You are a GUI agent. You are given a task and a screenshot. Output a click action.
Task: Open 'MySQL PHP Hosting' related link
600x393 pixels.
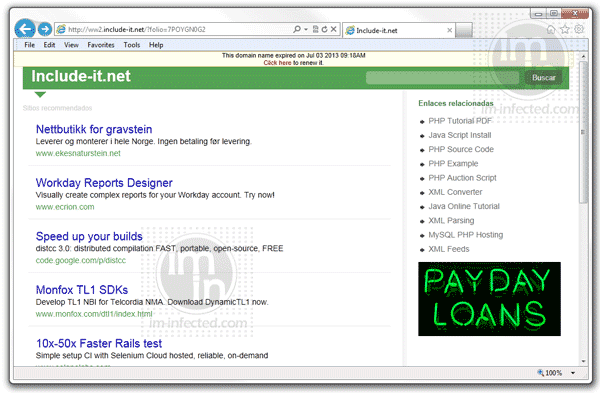466,235
